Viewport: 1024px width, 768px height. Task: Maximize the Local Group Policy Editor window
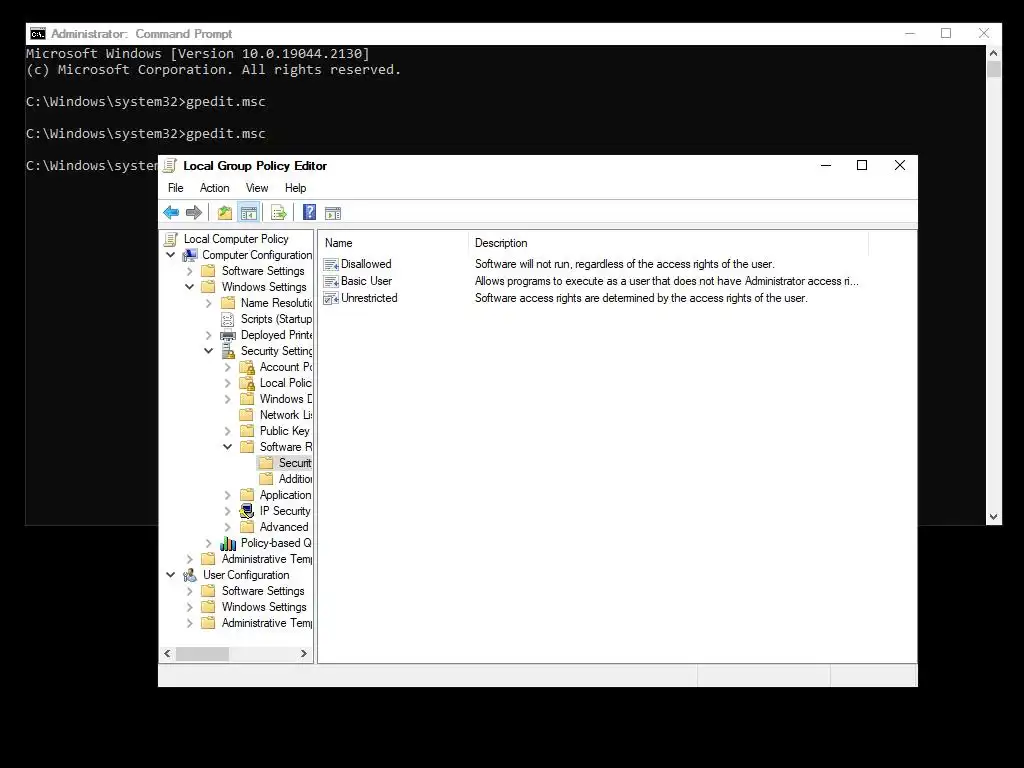862,166
